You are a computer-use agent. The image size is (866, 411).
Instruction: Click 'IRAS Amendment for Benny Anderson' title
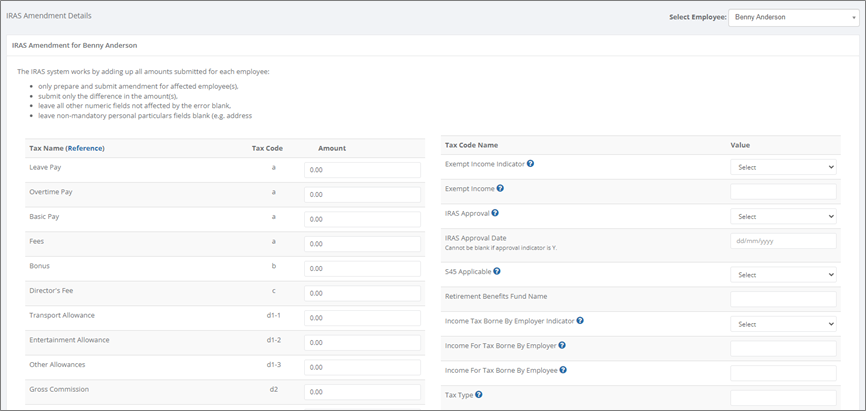(x=75, y=46)
